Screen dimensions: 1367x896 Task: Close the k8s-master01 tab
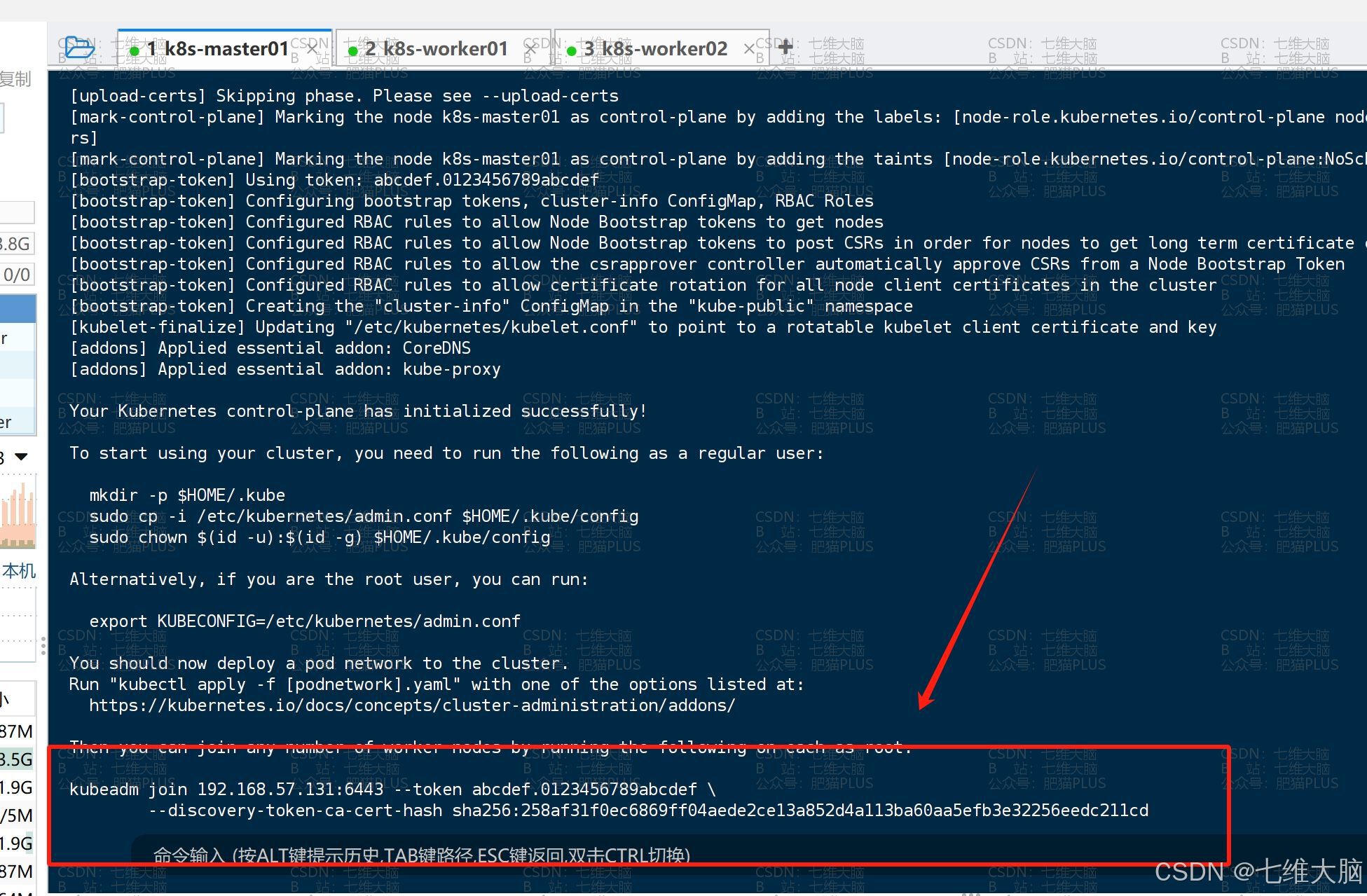coord(312,49)
